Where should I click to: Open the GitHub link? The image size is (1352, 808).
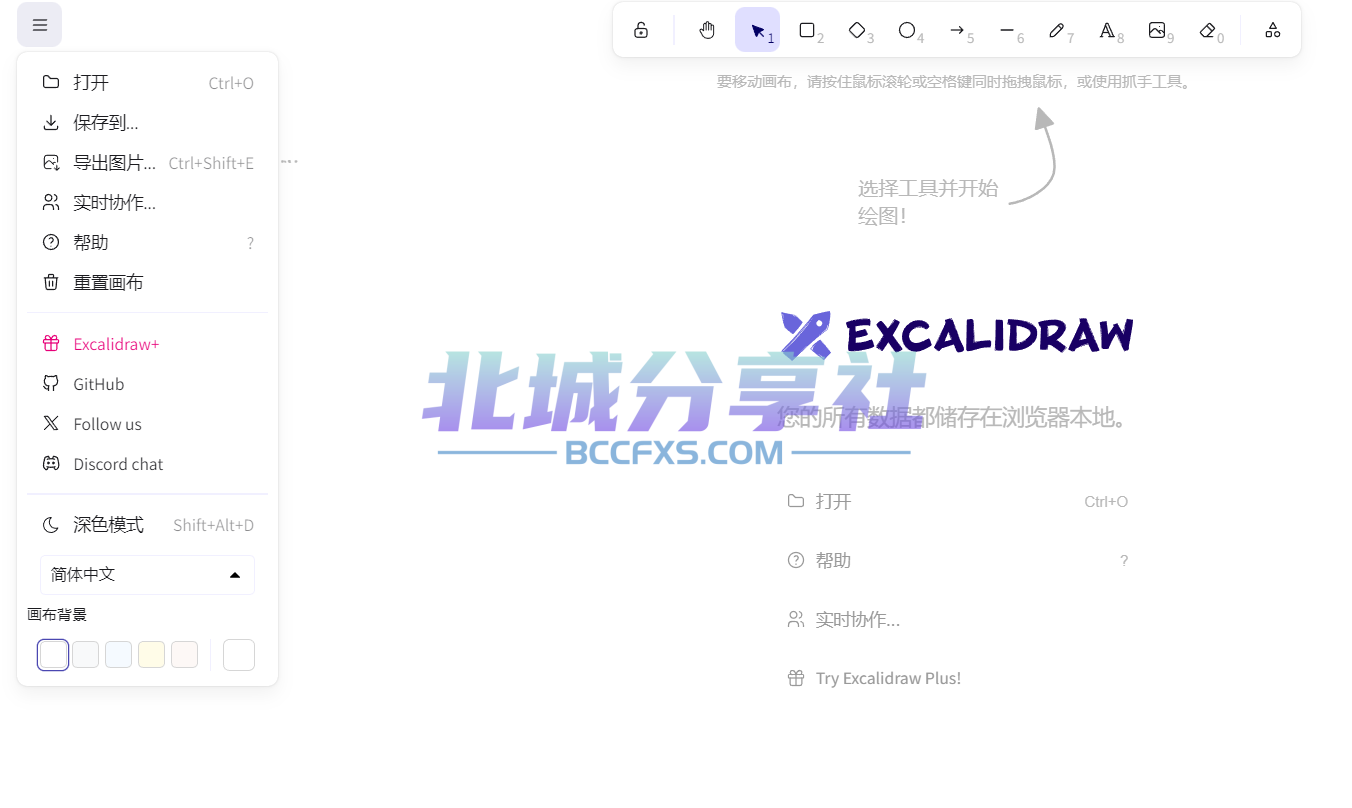[x=147, y=384]
